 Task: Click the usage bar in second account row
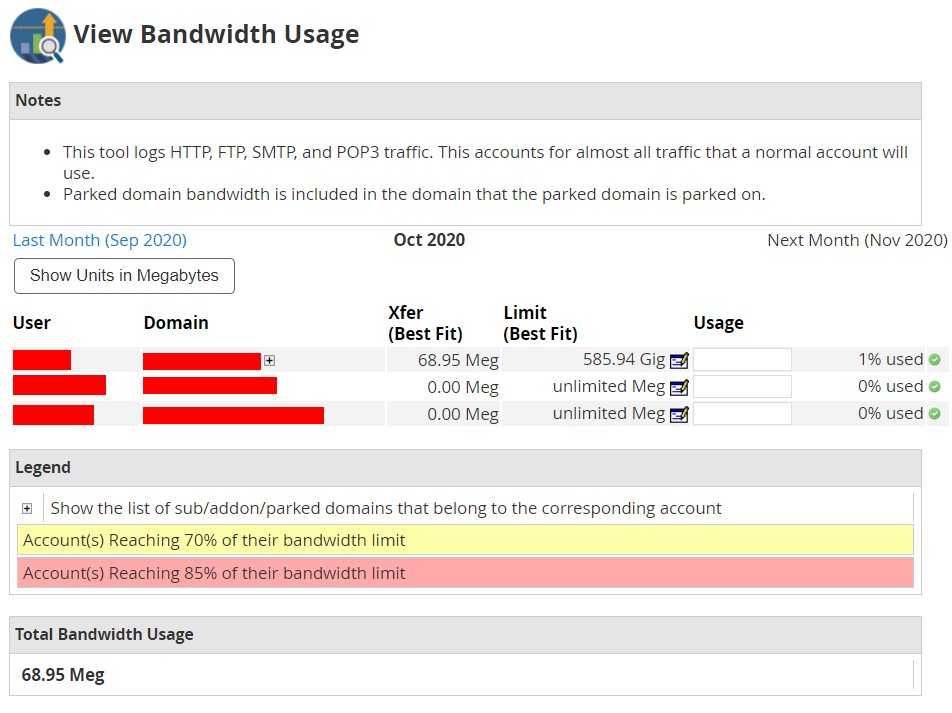tap(742, 387)
